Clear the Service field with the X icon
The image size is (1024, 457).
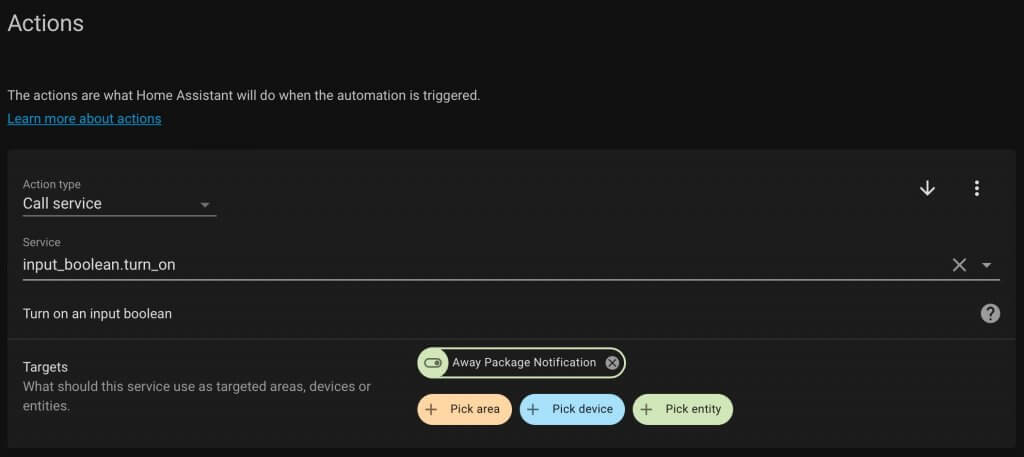pyautogui.click(x=959, y=265)
